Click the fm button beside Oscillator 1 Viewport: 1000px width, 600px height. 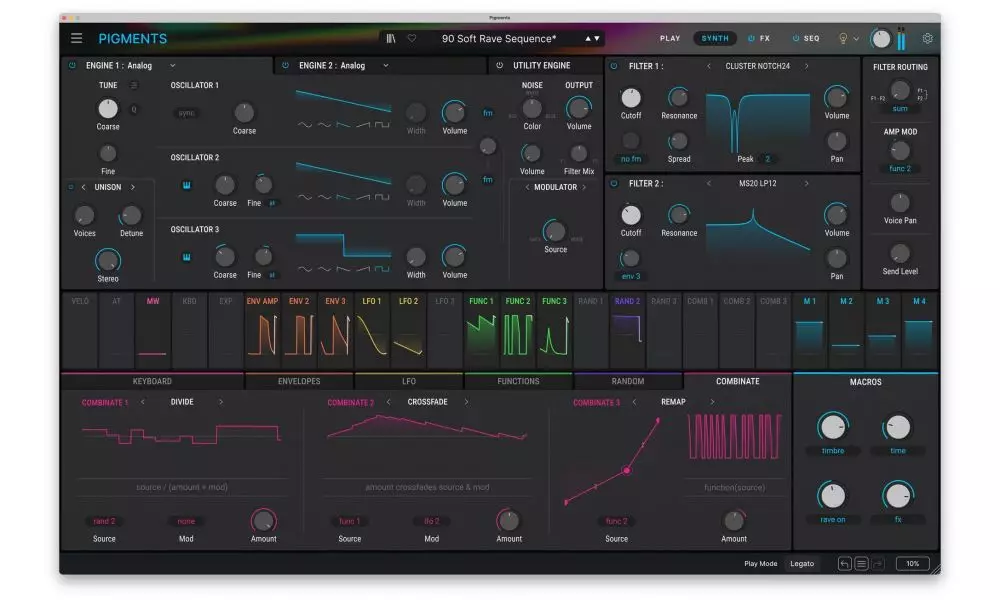pyautogui.click(x=488, y=113)
